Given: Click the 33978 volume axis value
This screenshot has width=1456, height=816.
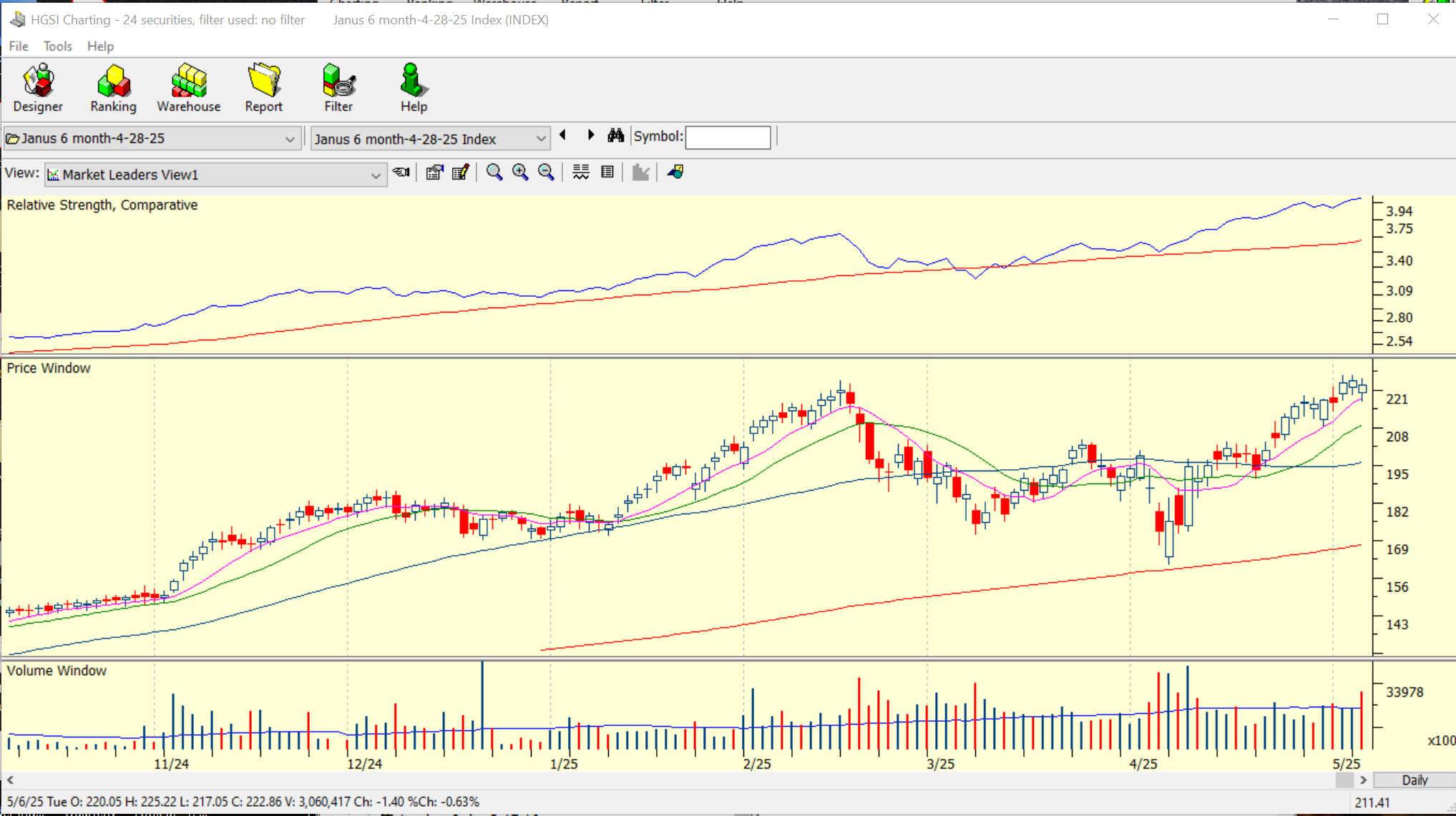Looking at the screenshot, I should pyautogui.click(x=1404, y=692).
